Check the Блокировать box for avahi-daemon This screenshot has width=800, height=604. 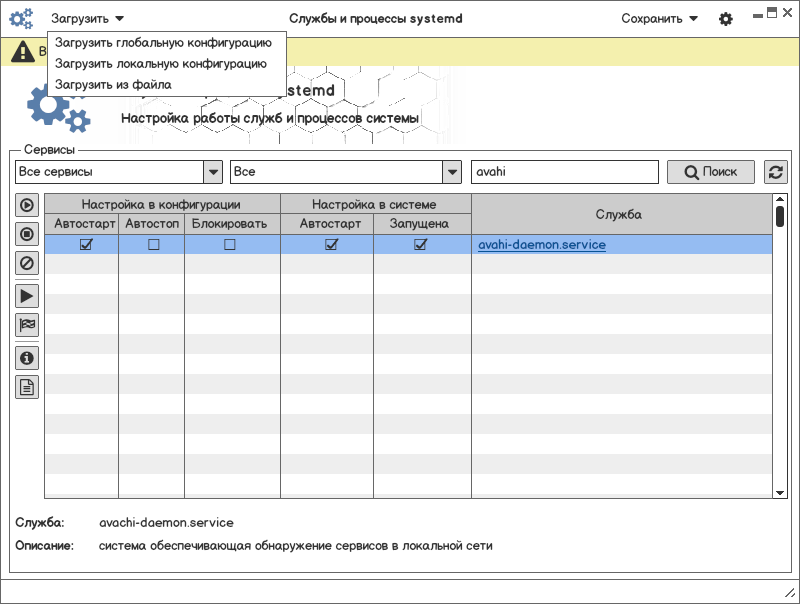230,245
